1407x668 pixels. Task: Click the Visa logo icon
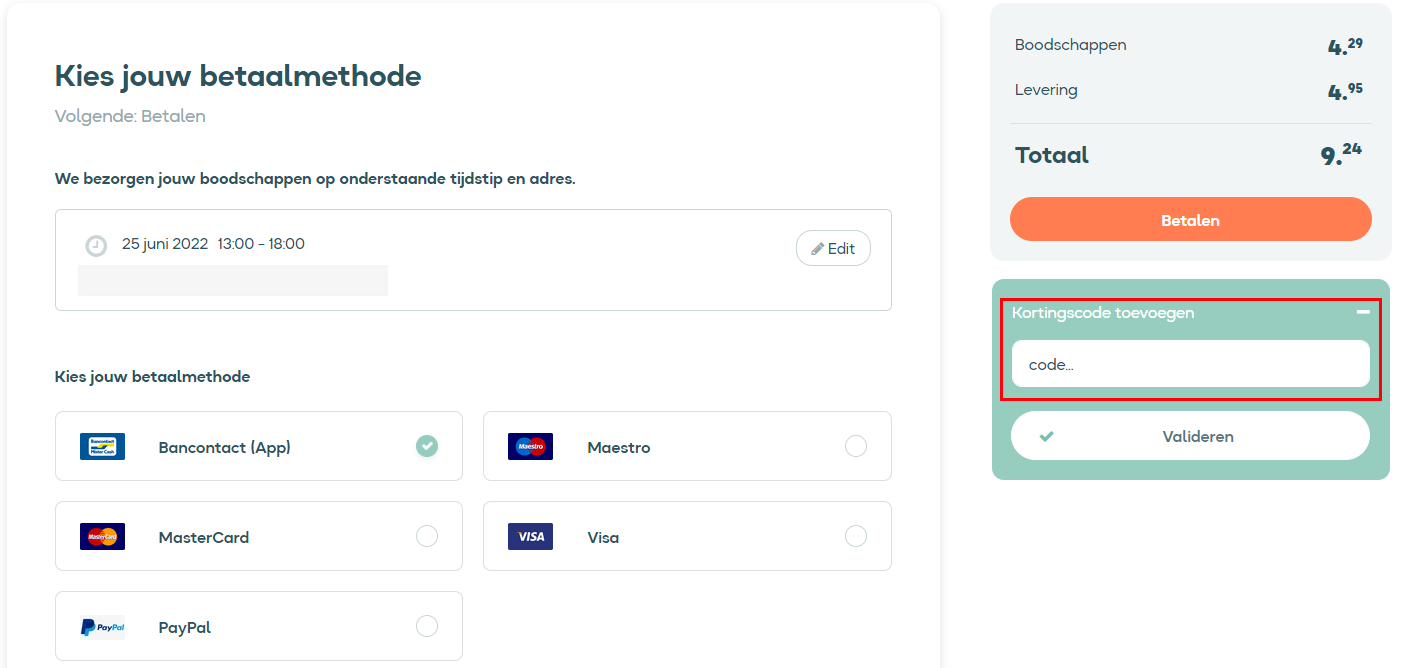(530, 536)
